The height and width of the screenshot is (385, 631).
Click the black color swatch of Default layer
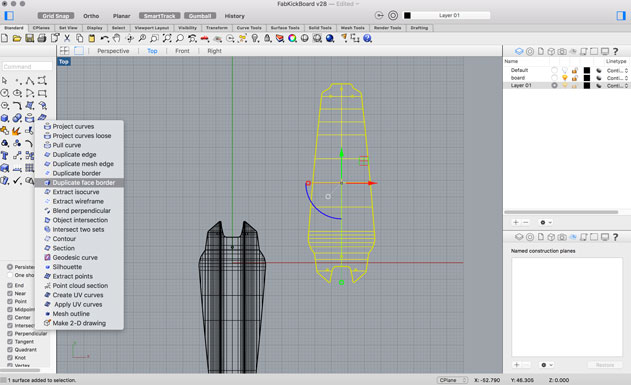click(587, 70)
